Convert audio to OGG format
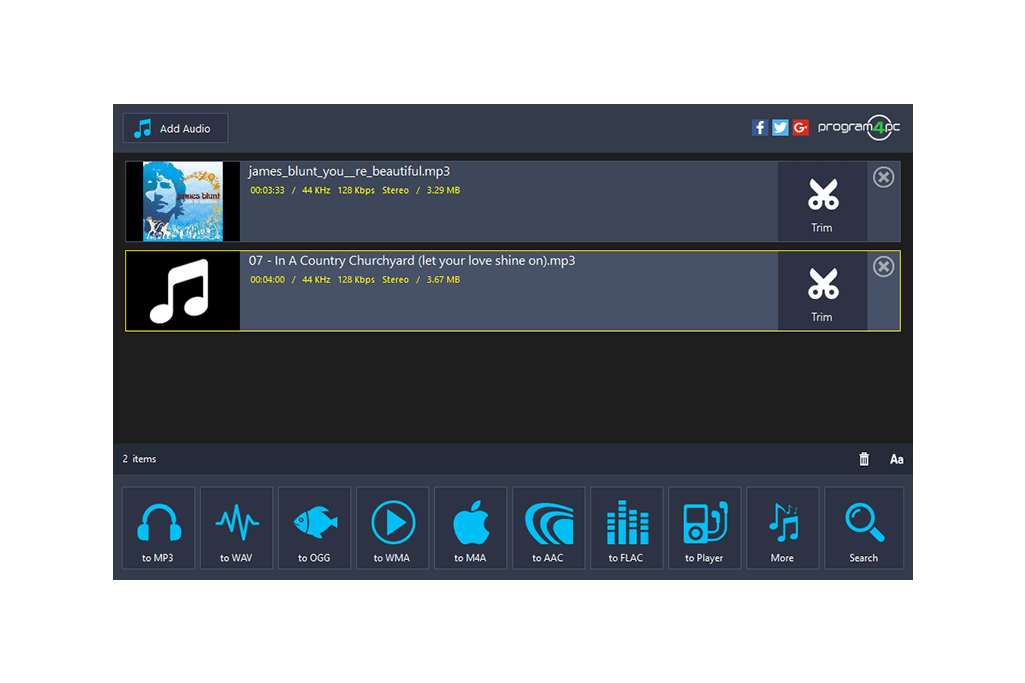1025x683 pixels. 314,528
